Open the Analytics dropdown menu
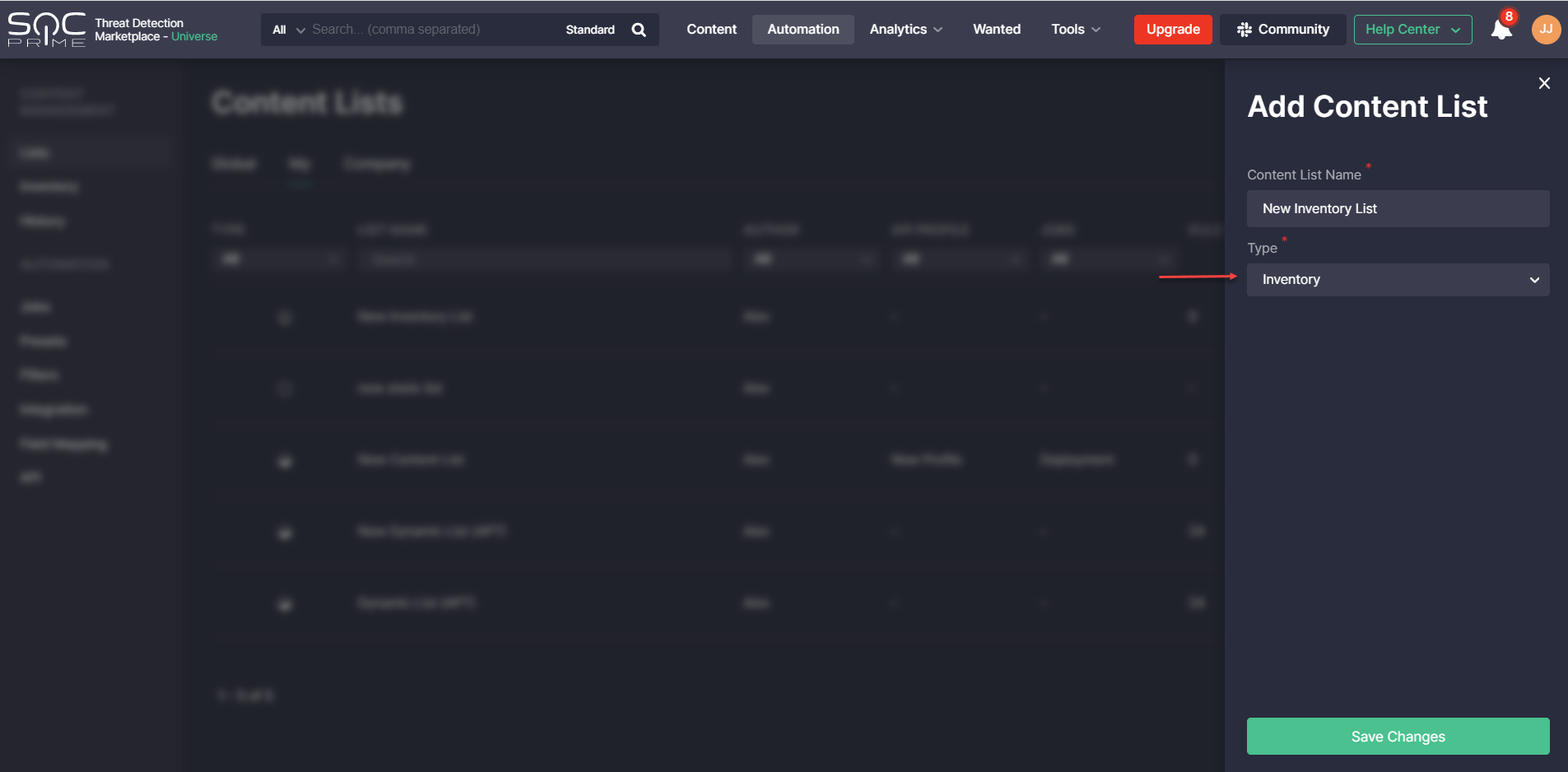 [905, 30]
